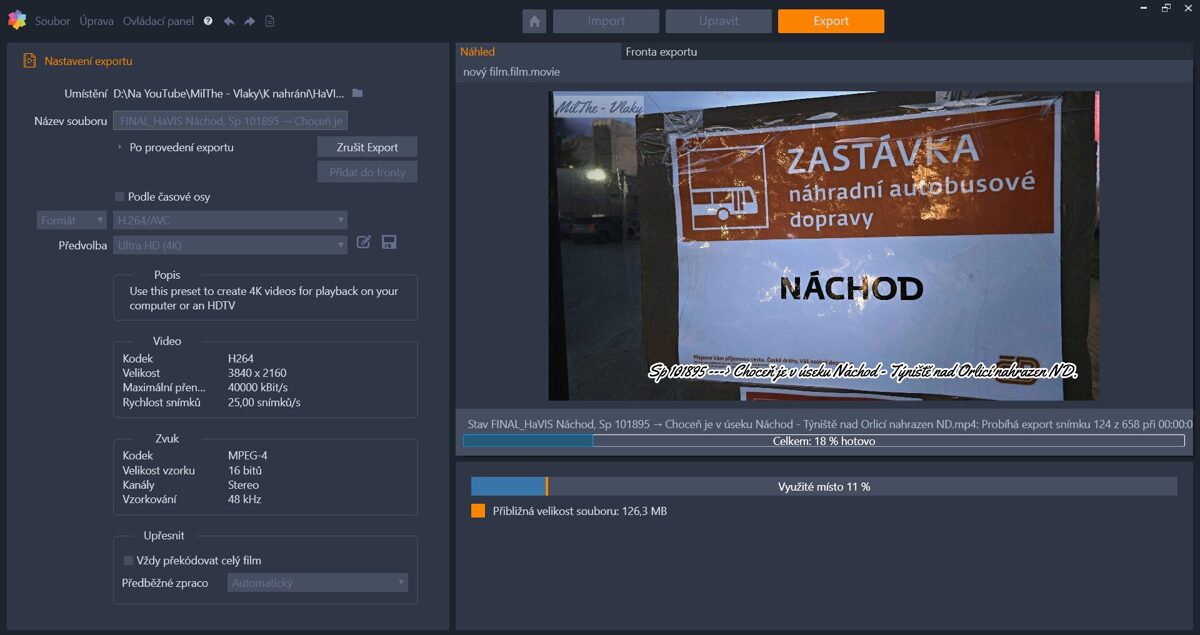Viewport: 1200px width, 635px height.
Task: Open the Předvolba Ultra HD (4K) dropdown
Action: click(230, 243)
